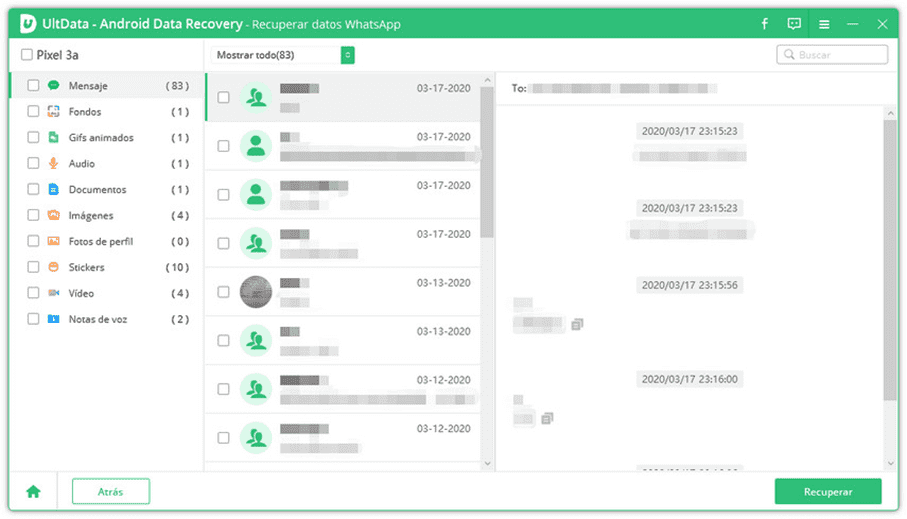
Task: Open the feedback chat icon
Action: click(x=794, y=24)
